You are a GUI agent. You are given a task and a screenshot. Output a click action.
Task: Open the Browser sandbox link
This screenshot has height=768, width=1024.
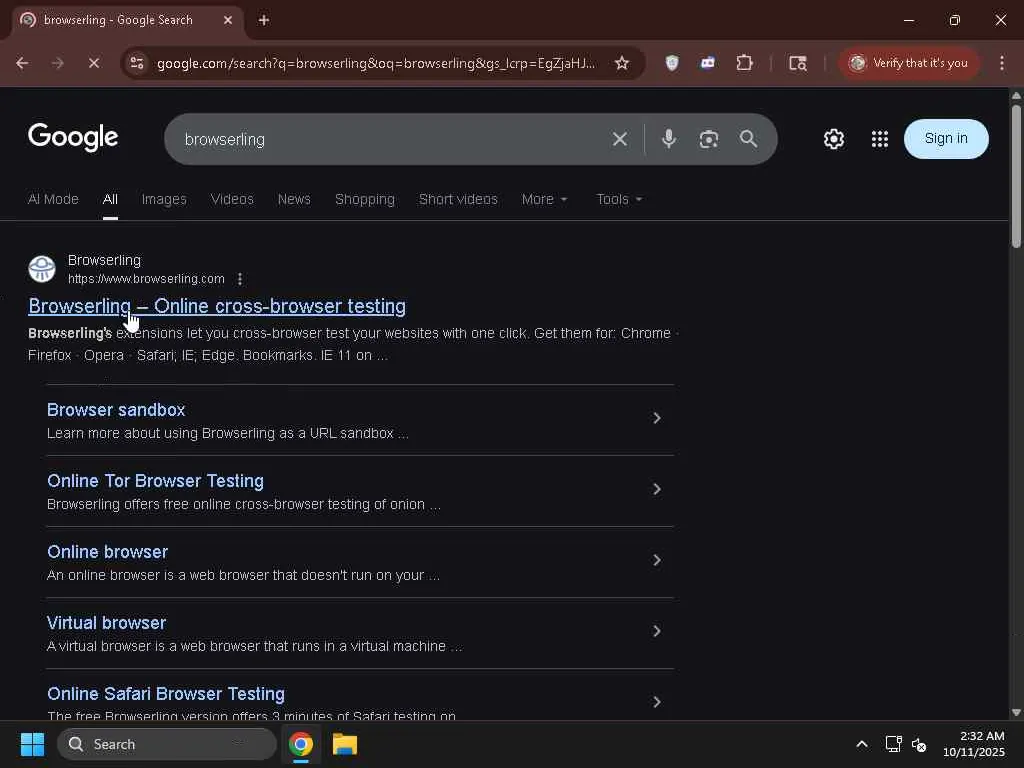(116, 410)
